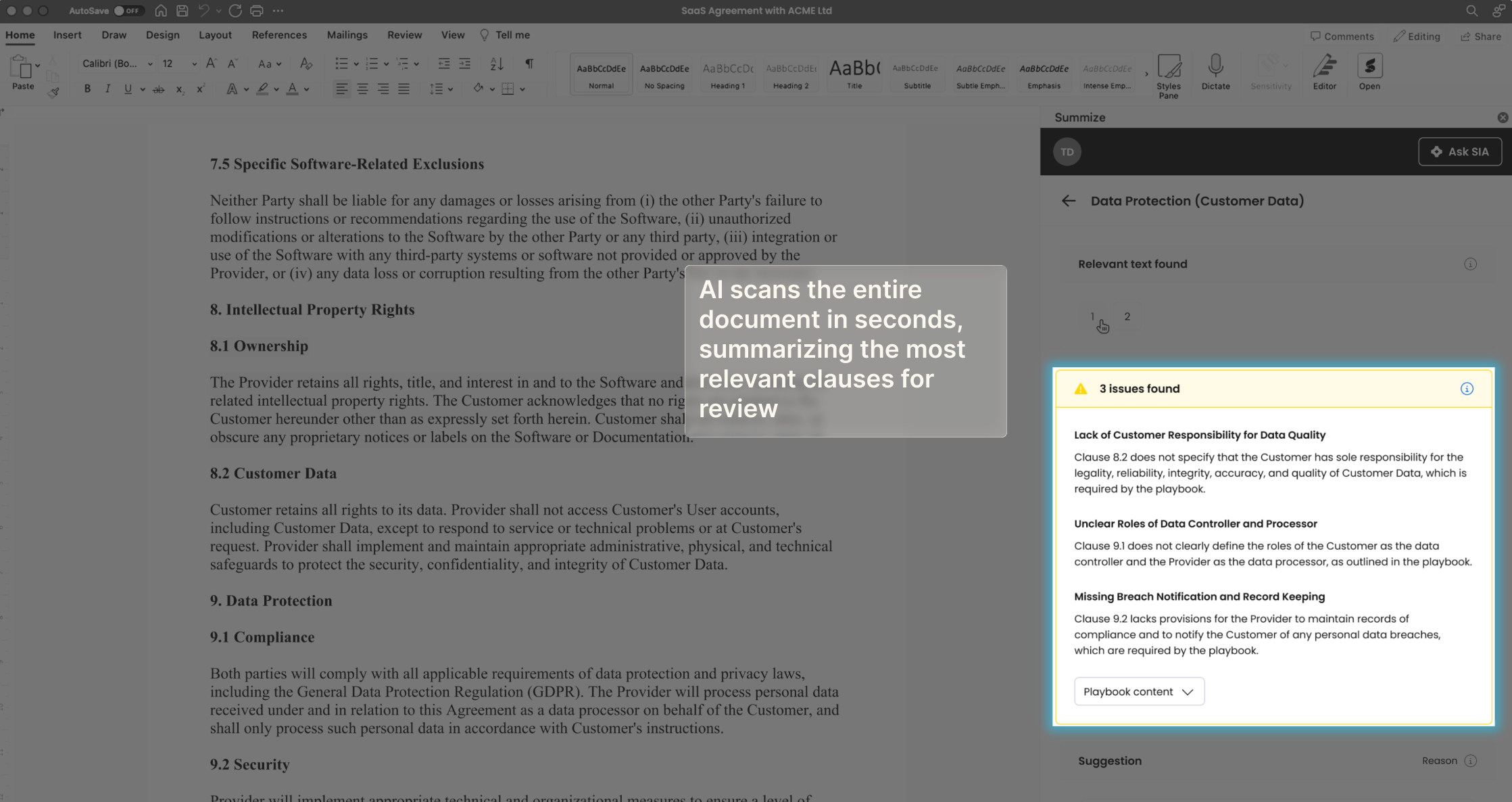Click the Numbering list icon
This screenshot has height=802, width=1512.
tap(372, 64)
